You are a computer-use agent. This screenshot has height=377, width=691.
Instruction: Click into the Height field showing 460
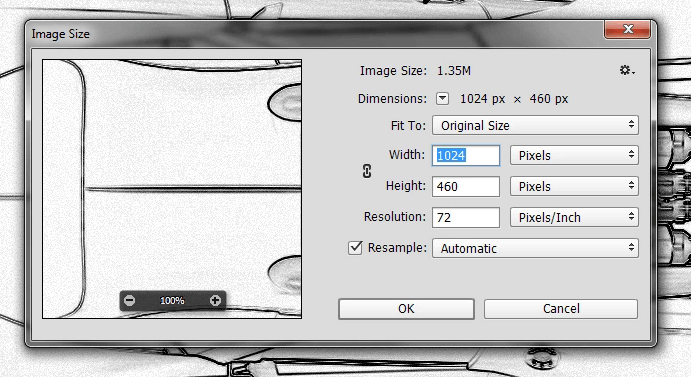click(x=466, y=187)
